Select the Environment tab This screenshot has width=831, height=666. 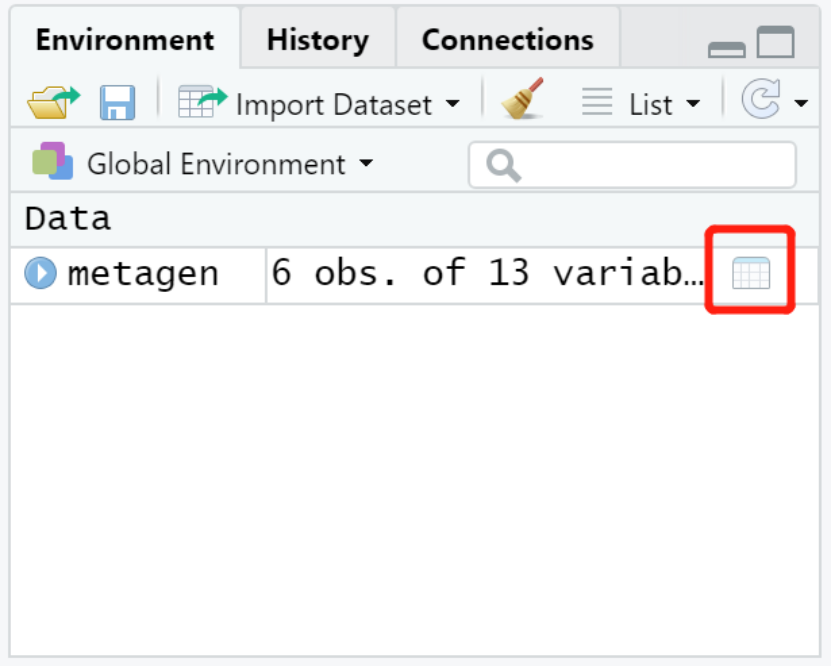[124, 40]
